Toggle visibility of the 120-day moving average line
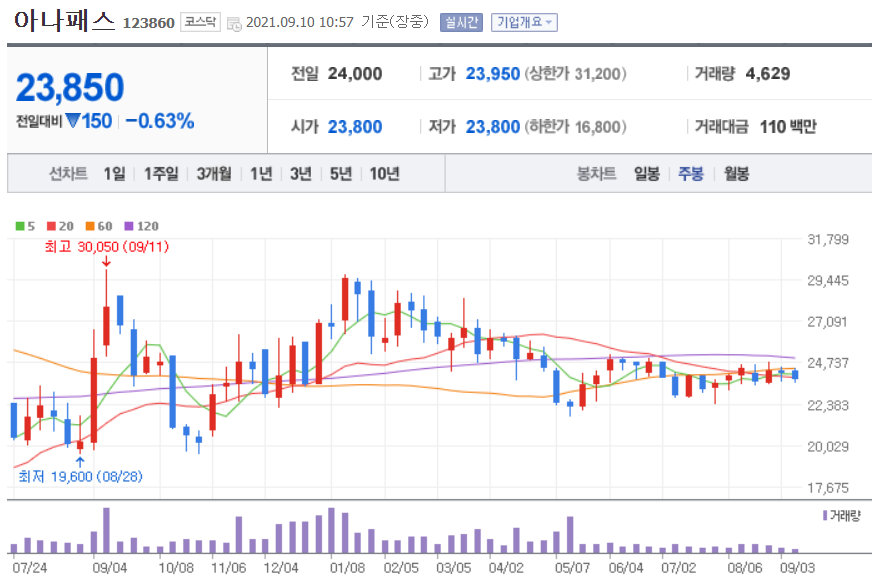 pos(129,226)
